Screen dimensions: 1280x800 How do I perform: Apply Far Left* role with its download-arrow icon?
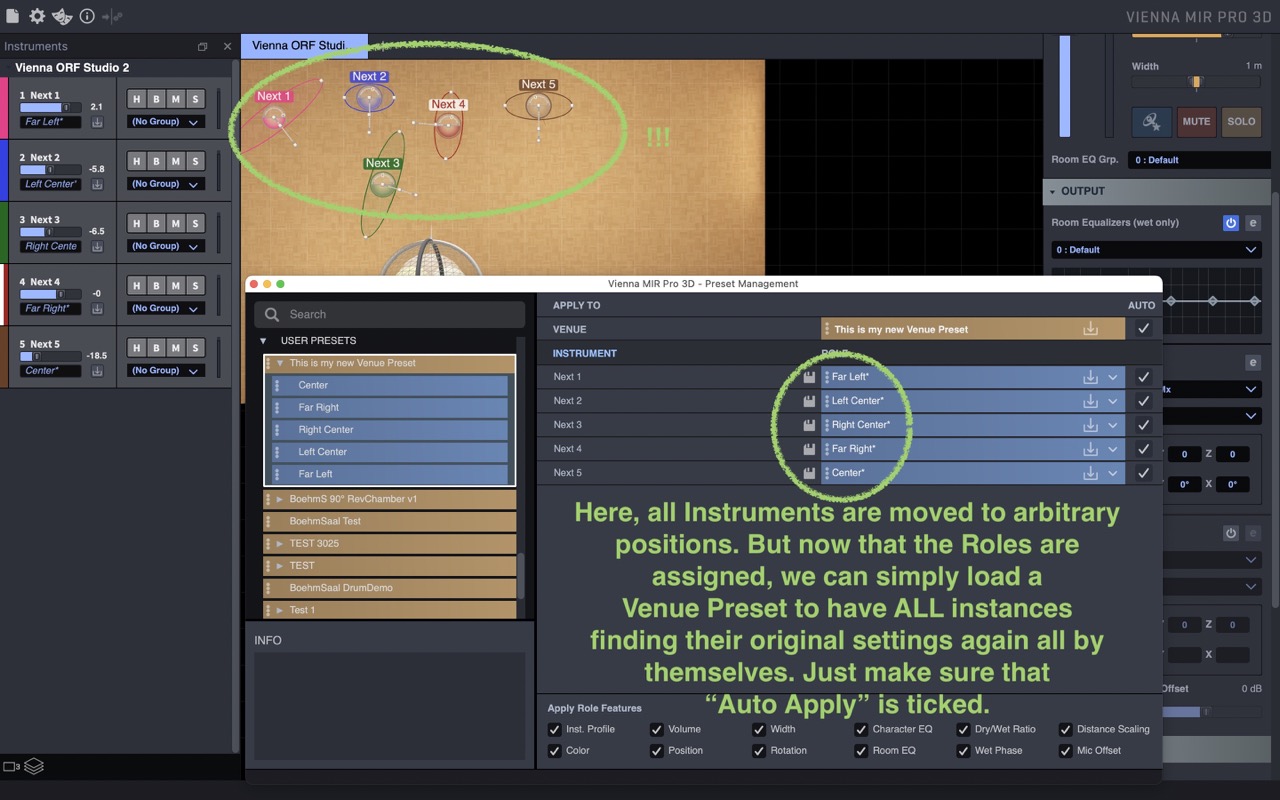(1090, 377)
